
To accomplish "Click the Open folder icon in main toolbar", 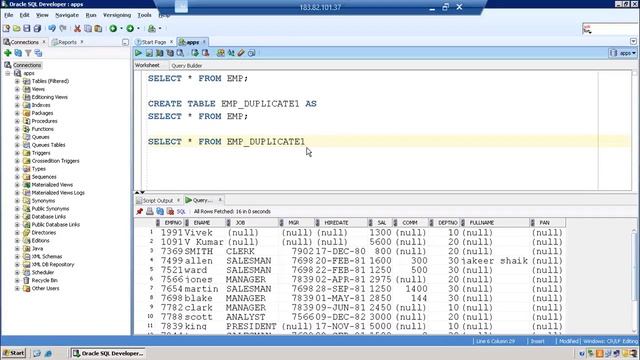I will (x=17, y=29).
